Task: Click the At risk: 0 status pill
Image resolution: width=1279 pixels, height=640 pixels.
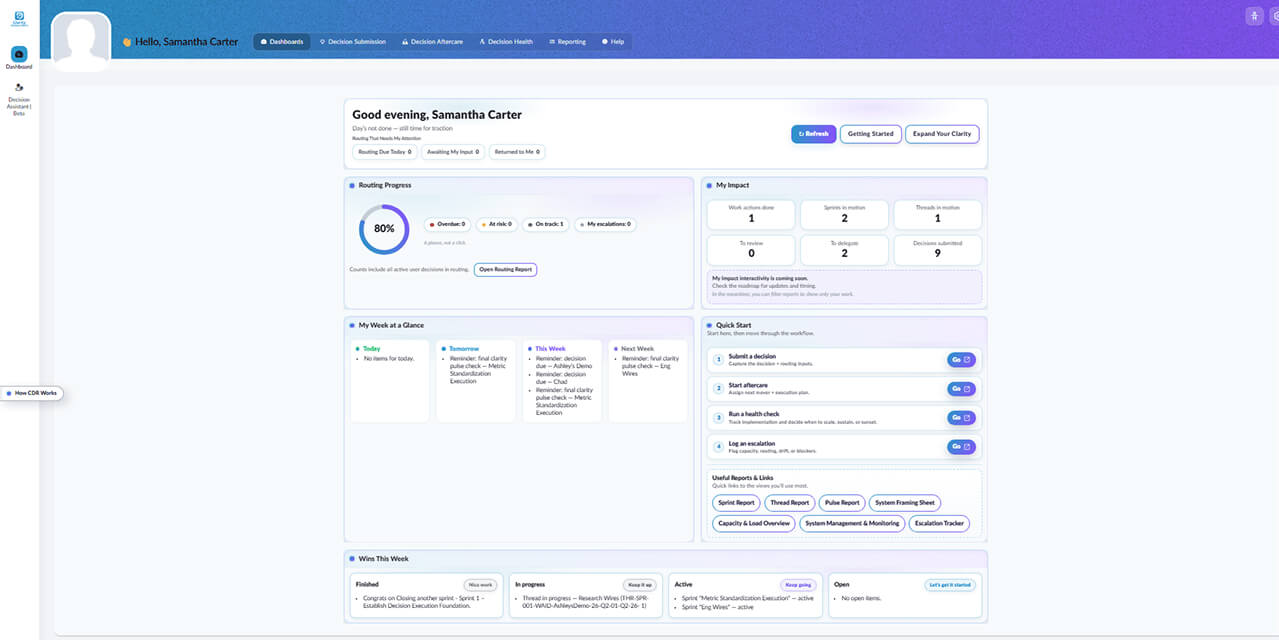Action: pos(496,224)
